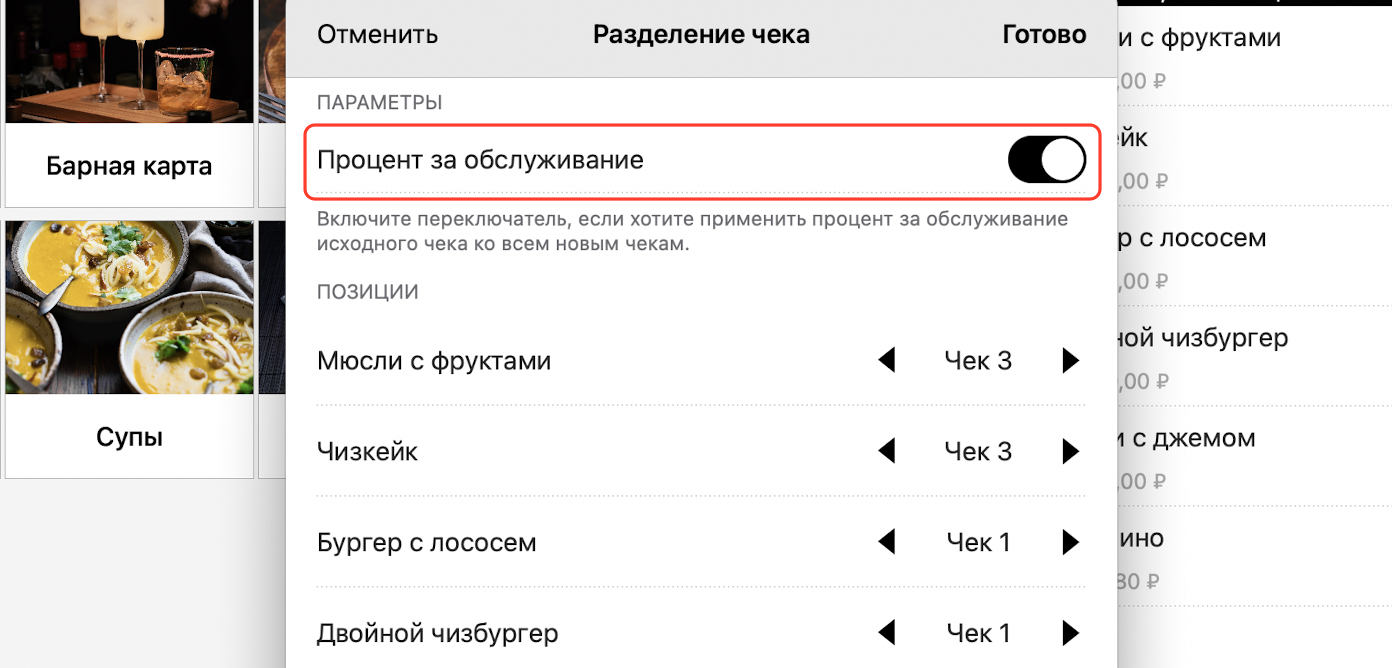
Task: Move Бургер с лососем to previous check
Action: (886, 543)
